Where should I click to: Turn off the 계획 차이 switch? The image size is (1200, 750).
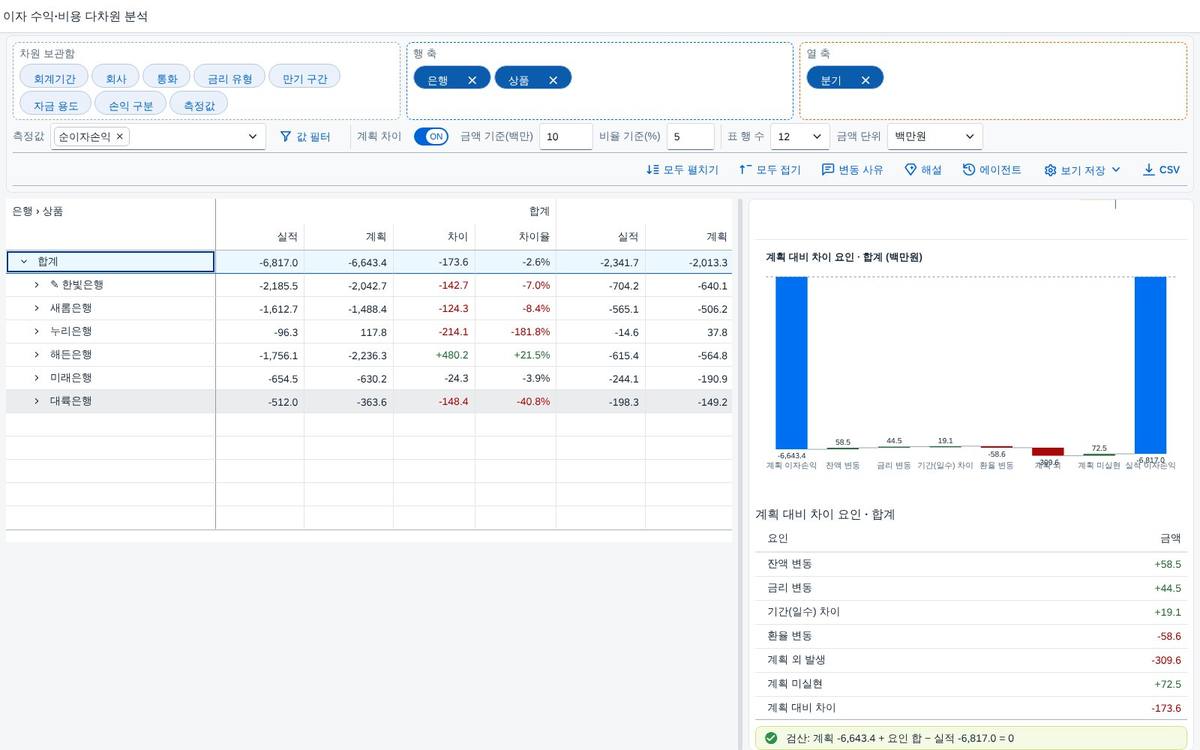pyautogui.click(x=431, y=137)
